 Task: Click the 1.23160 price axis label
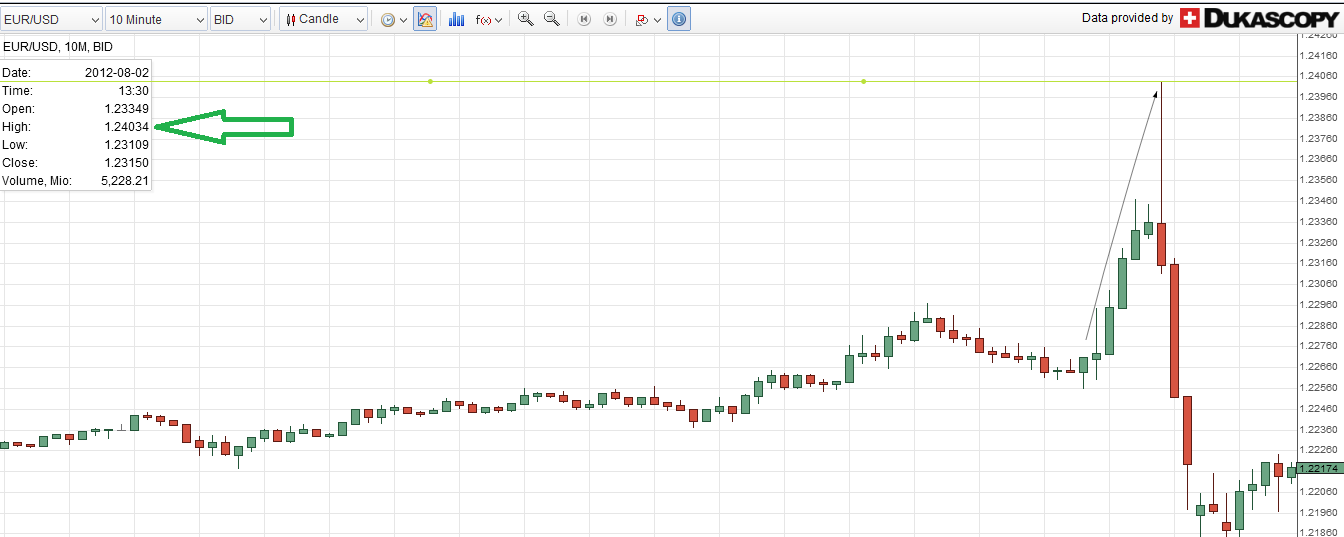tap(1320, 263)
